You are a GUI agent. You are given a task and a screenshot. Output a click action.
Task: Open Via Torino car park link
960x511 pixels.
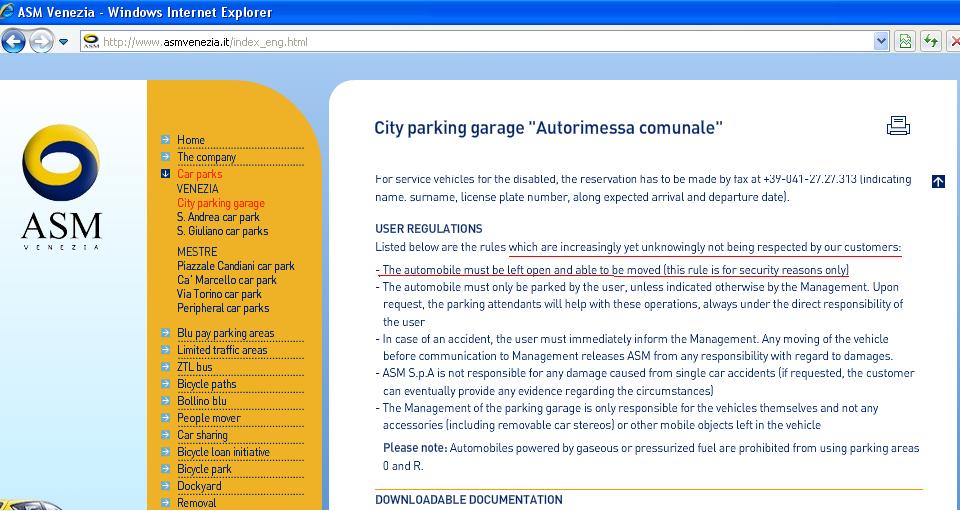pos(219,294)
